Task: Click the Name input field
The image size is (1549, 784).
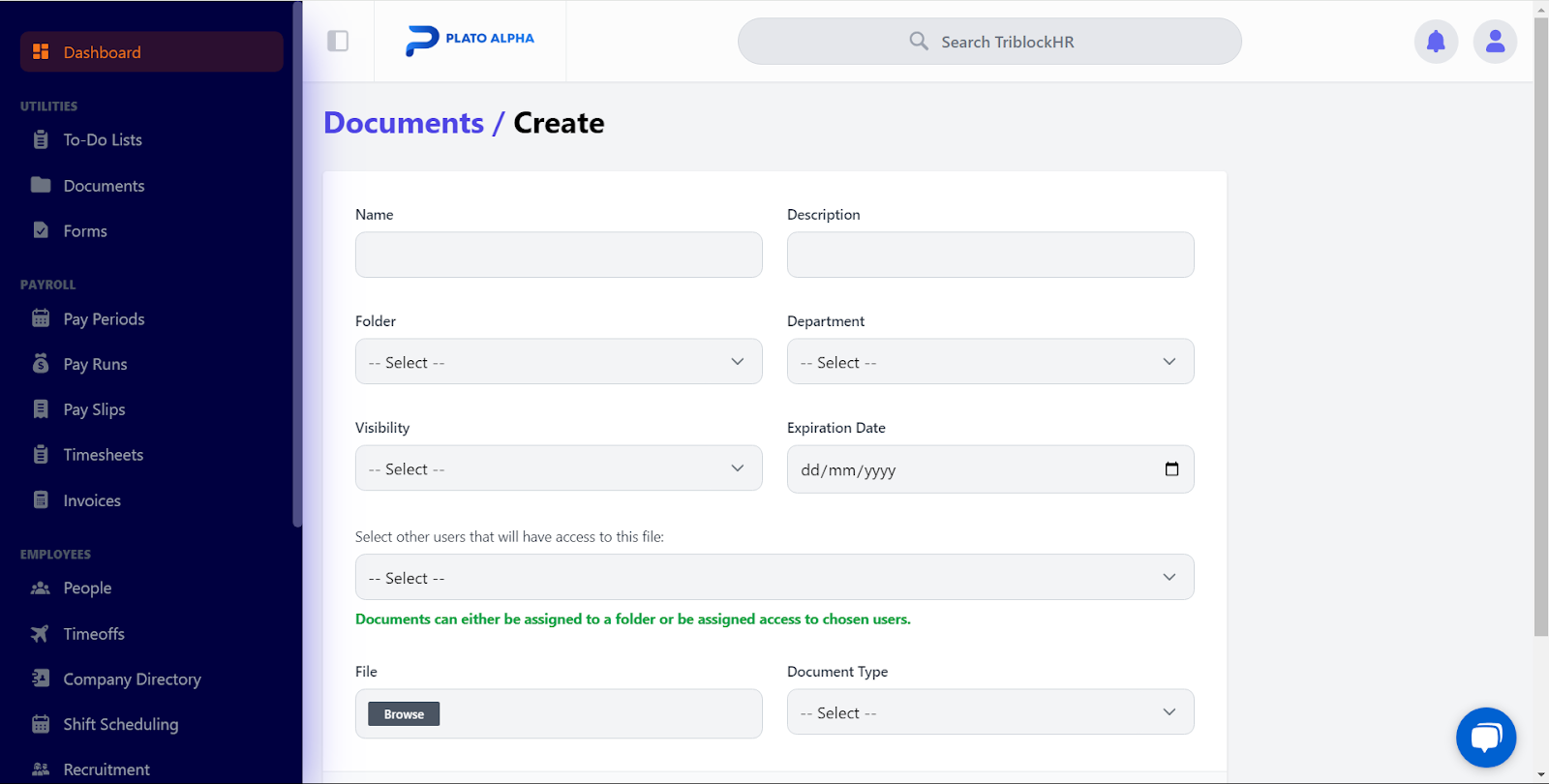Action: pyautogui.click(x=559, y=255)
